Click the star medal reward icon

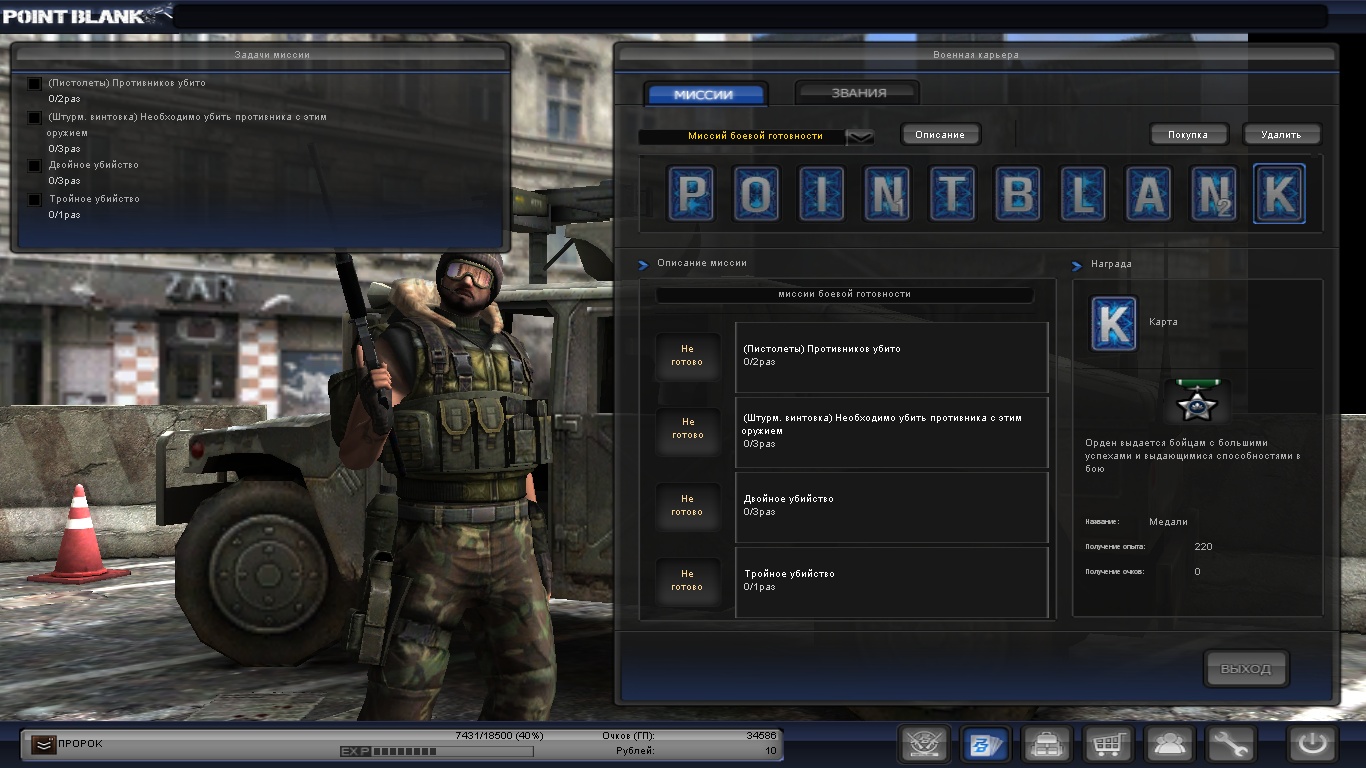[x=1197, y=402]
